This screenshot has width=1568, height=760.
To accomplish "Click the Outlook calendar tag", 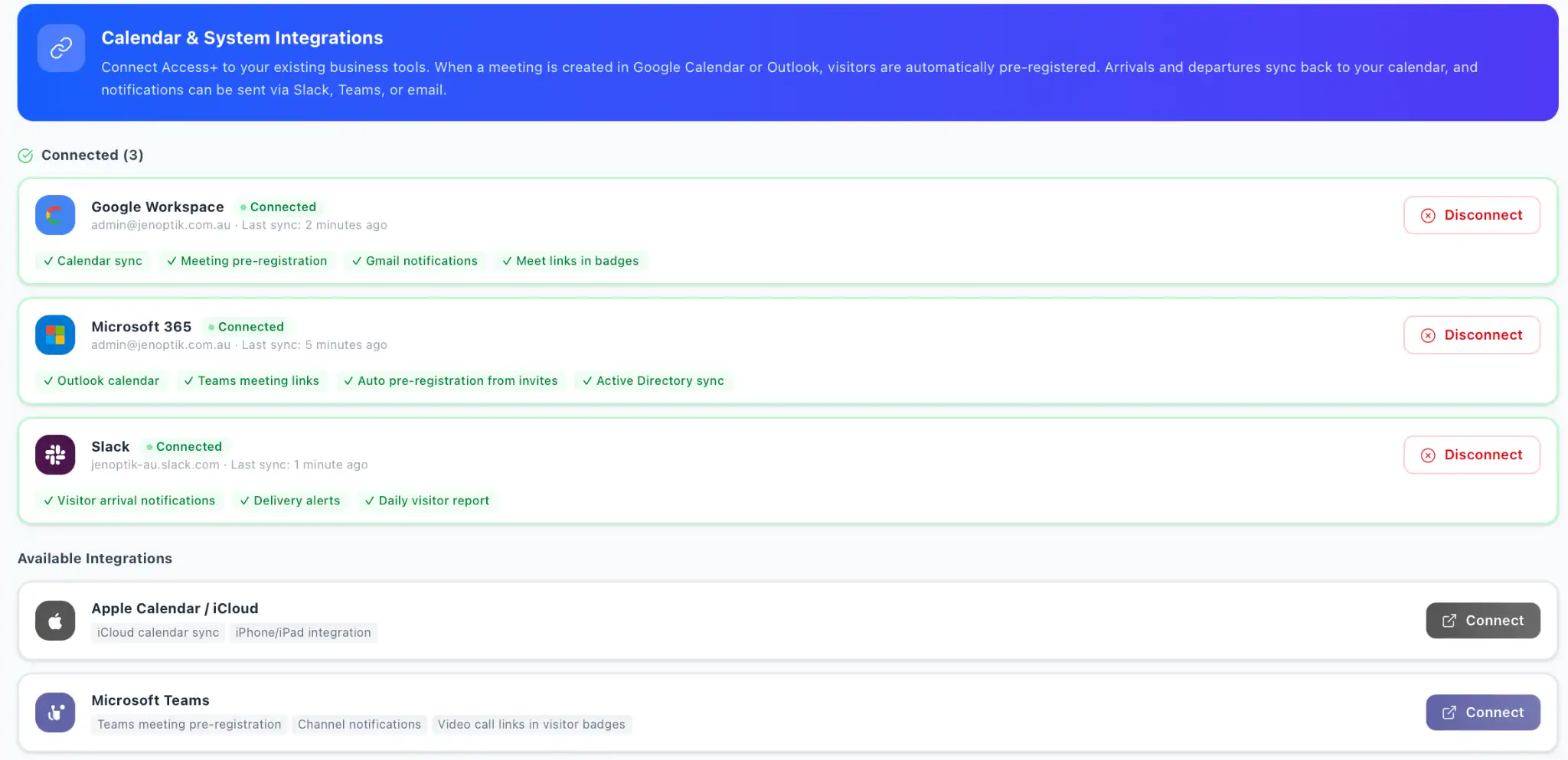I will point(101,381).
